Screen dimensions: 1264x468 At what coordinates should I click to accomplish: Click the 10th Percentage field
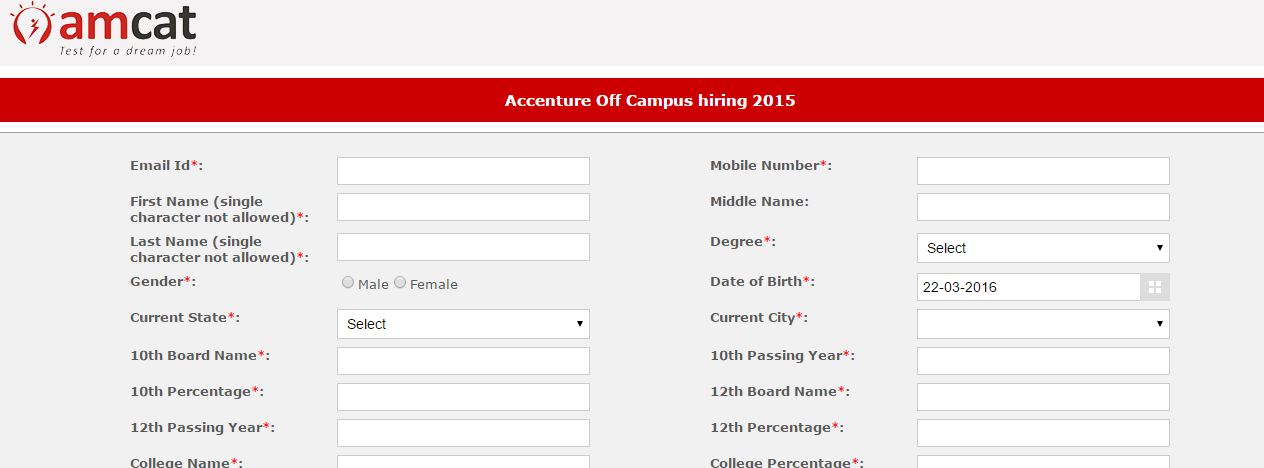[463, 397]
